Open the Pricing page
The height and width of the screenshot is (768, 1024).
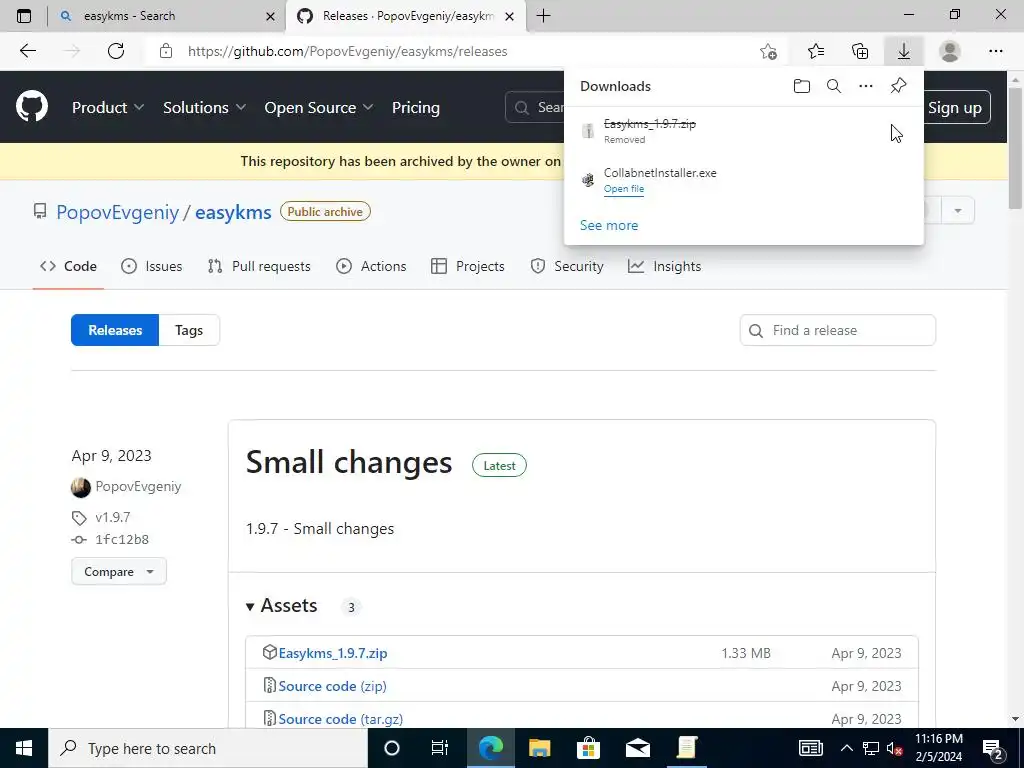[x=415, y=108]
